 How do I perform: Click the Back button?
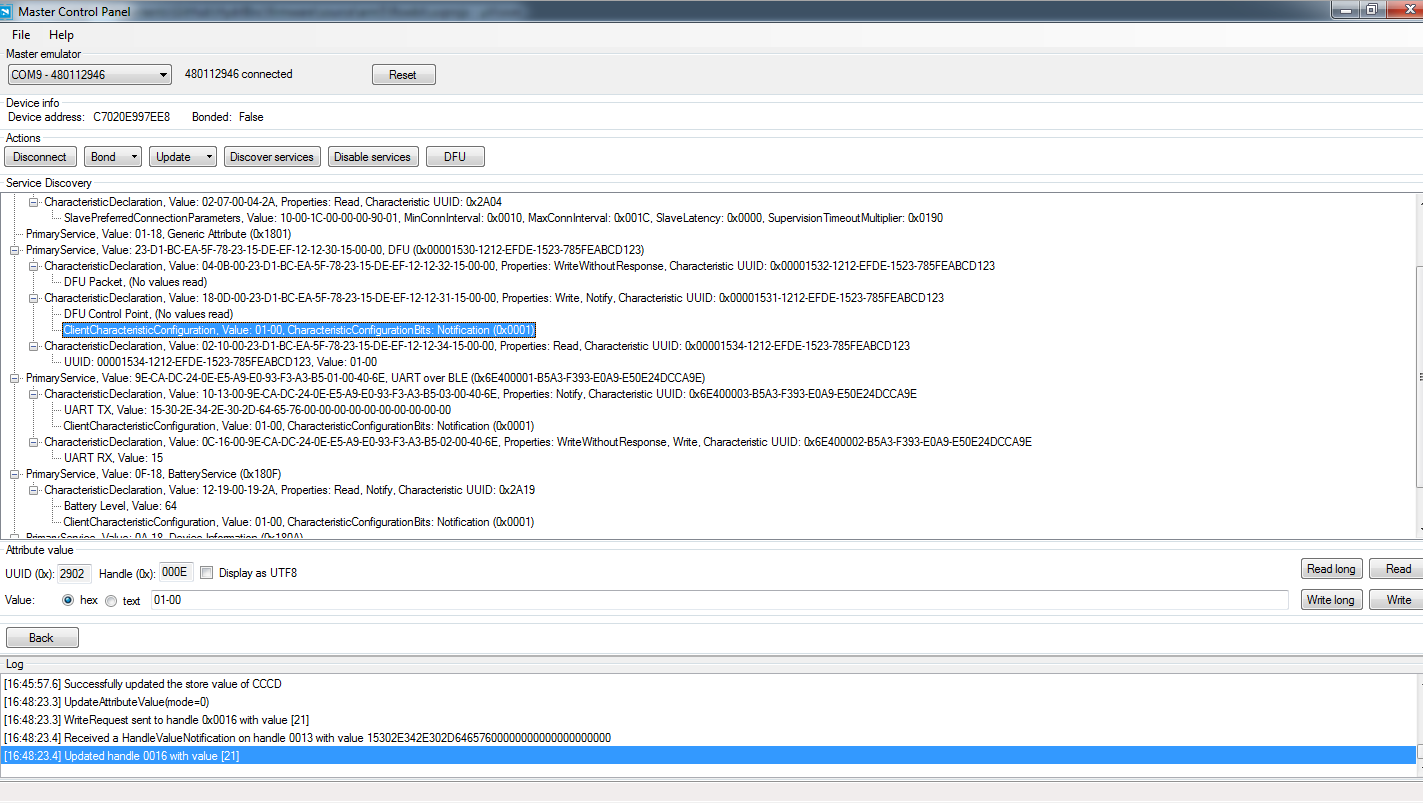[42, 638]
